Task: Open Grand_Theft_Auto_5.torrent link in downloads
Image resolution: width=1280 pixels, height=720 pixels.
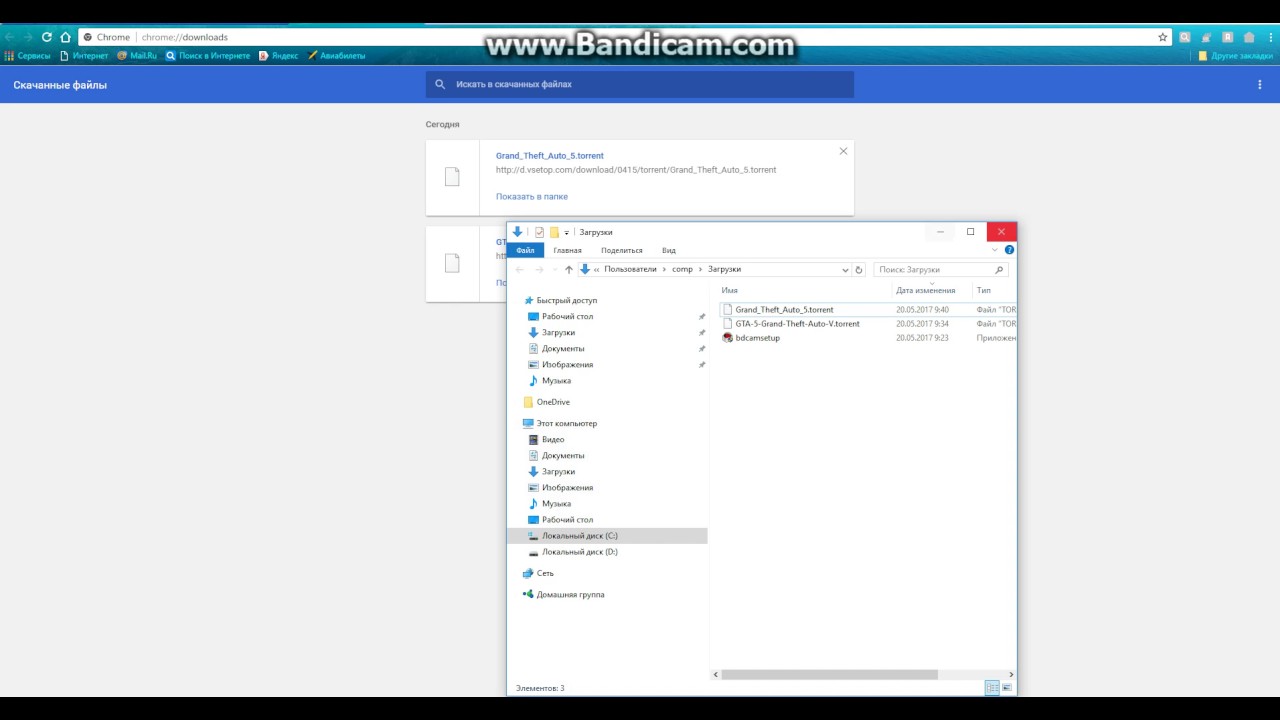Action: click(550, 156)
